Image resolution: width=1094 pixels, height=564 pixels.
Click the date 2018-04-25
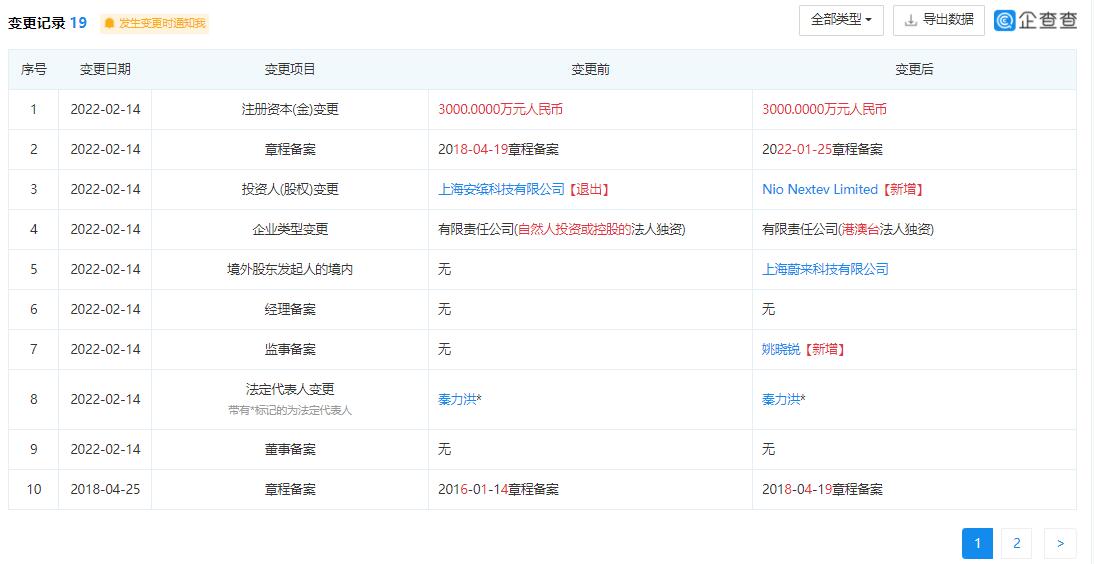pos(105,489)
